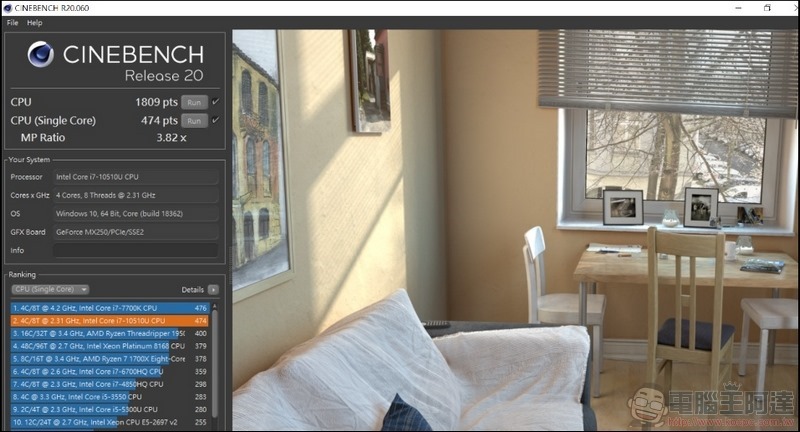
Task: Select ranking row AMD Ryzen Threadripper
Action: pos(110,334)
